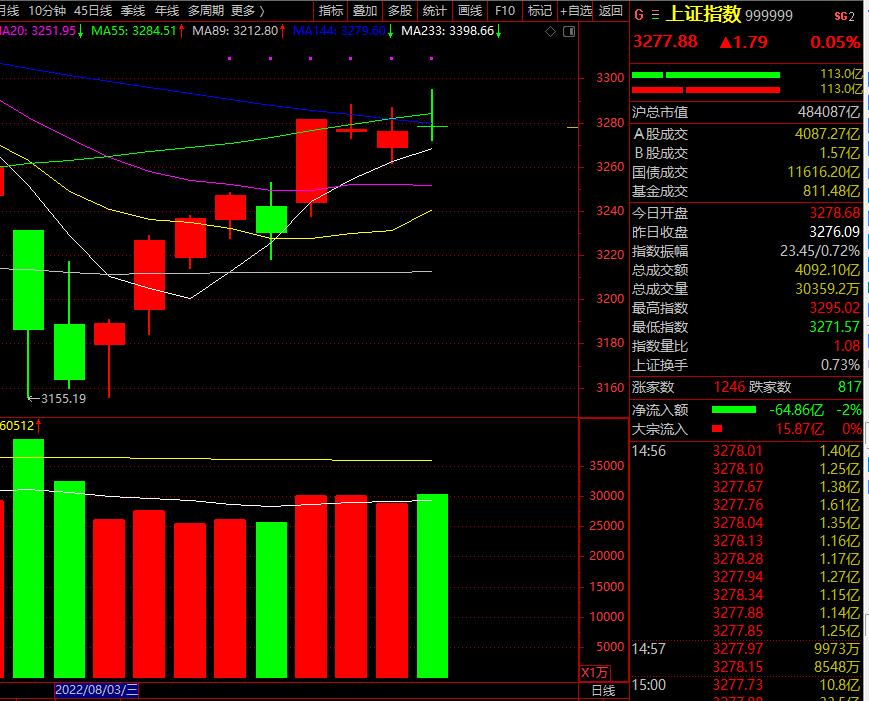
Task: Expand the 更多 period options
Action: 247,11
